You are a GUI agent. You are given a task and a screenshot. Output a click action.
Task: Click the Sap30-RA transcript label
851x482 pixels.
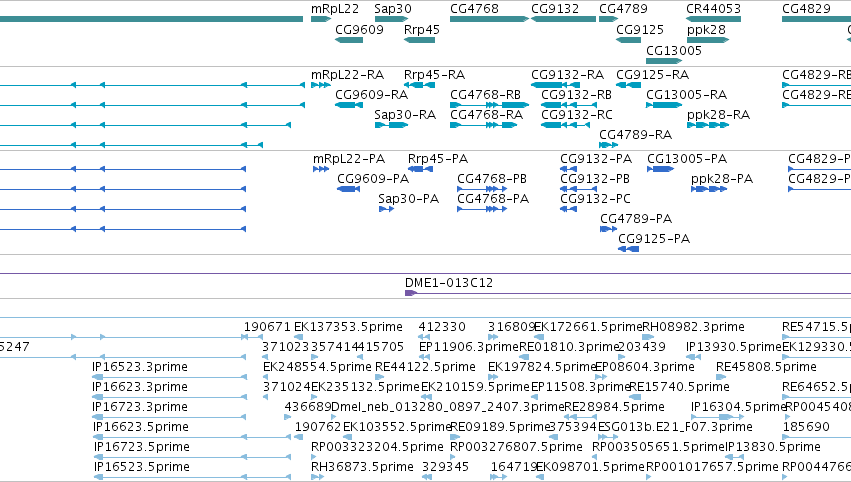pos(405,115)
